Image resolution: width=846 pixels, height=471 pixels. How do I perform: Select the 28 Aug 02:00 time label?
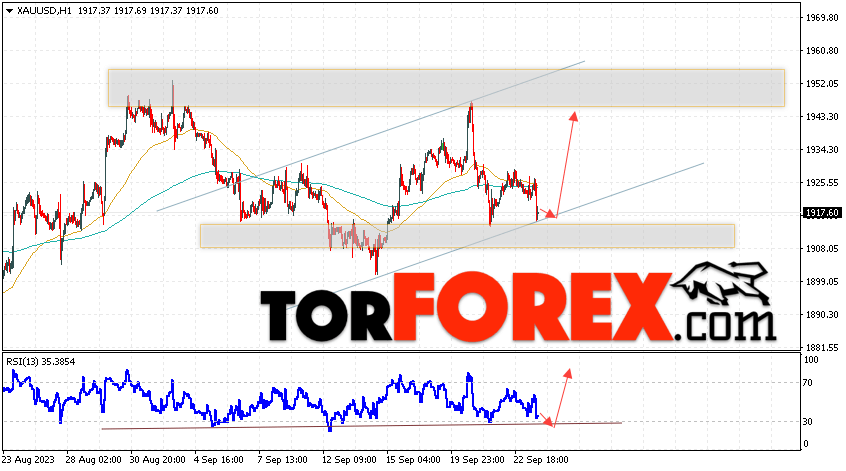pyautogui.click(x=93, y=460)
